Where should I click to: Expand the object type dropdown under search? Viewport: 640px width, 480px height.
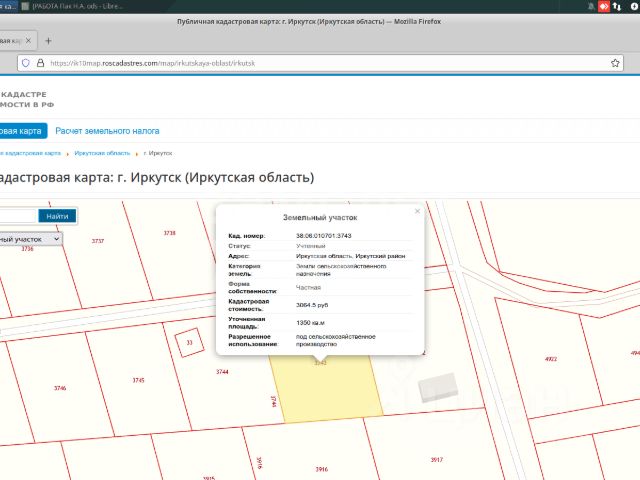click(30, 239)
